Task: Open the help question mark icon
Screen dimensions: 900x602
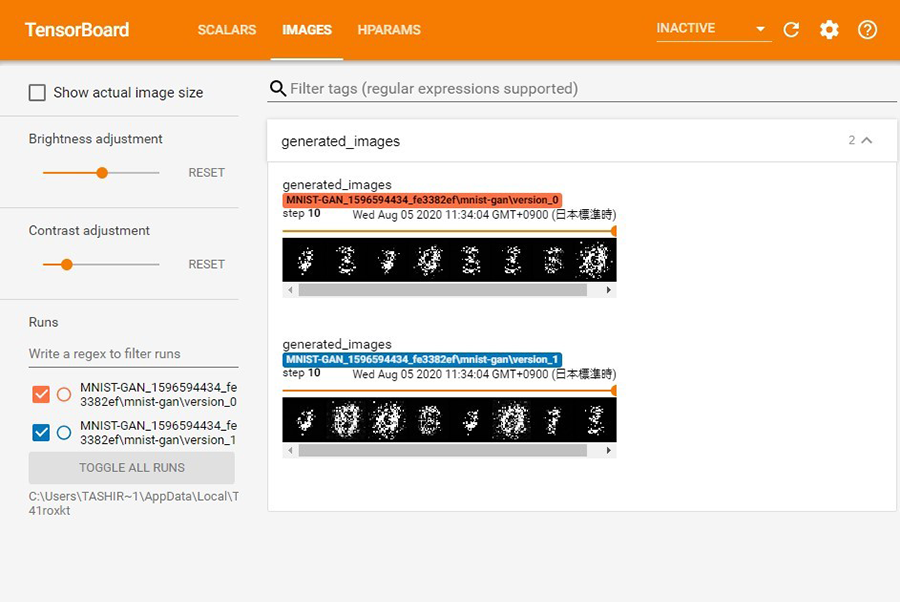Action: [867, 29]
